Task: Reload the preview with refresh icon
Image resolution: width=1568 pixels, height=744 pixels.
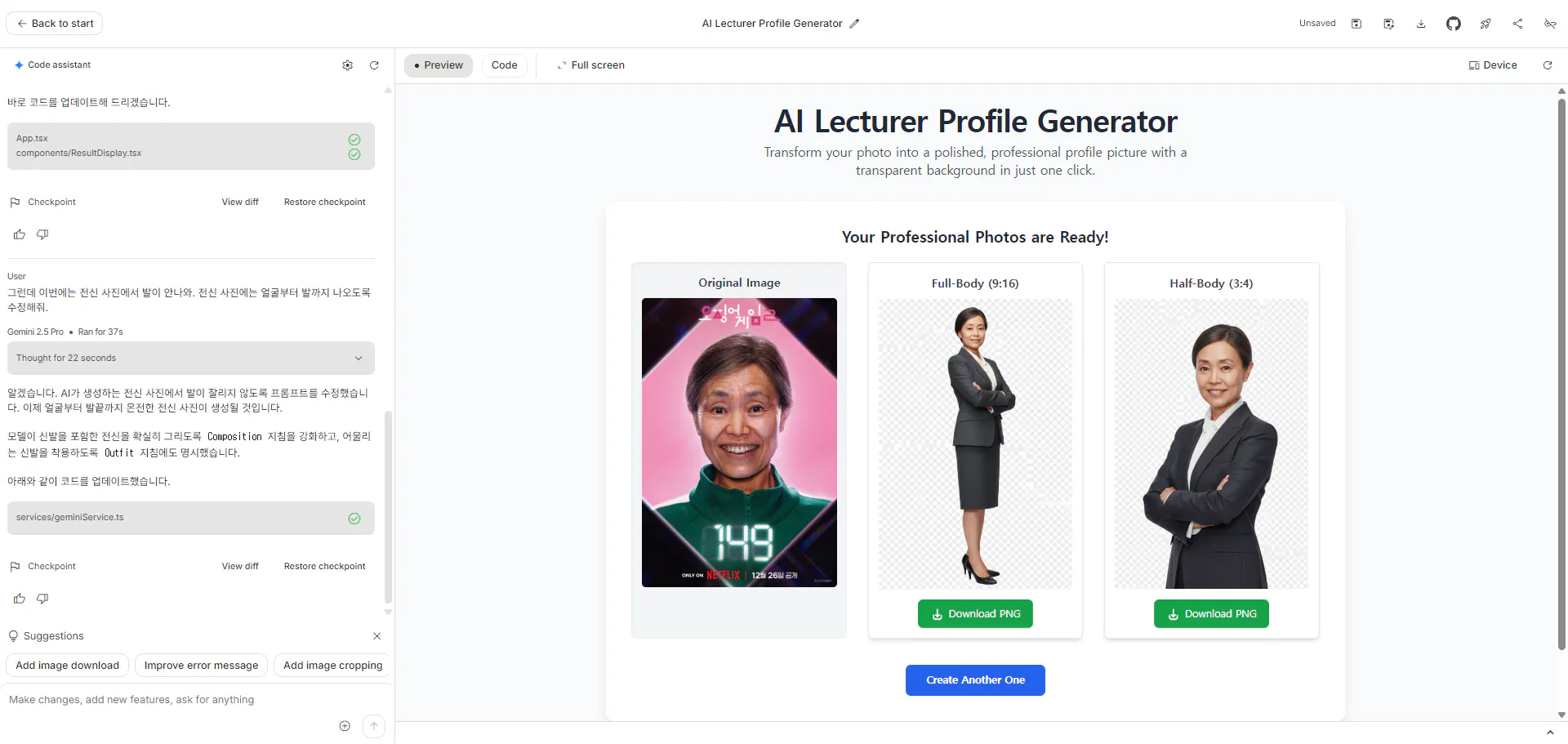Action: coord(1547,65)
